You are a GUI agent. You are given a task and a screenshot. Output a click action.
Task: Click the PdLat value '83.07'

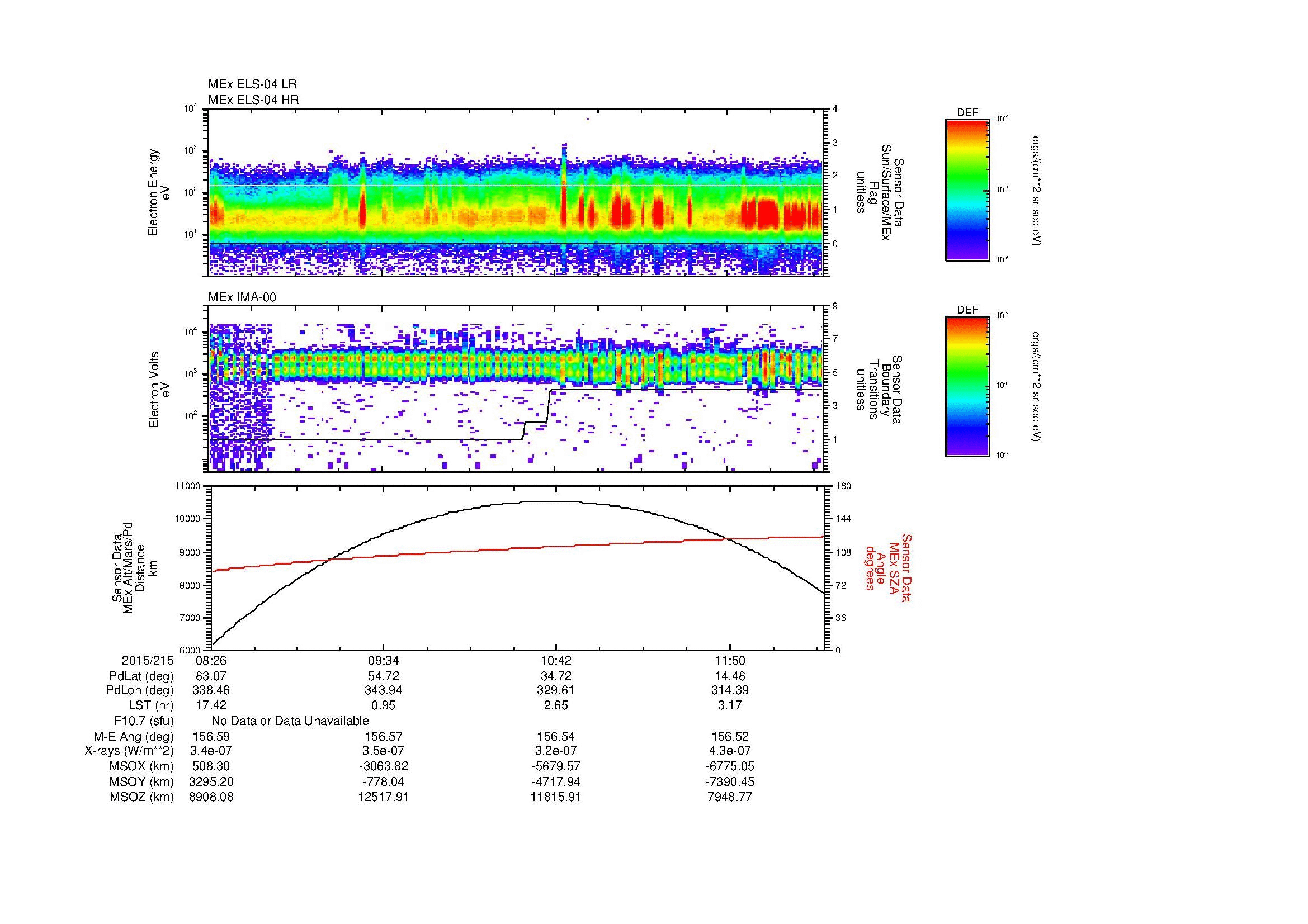click(x=211, y=676)
